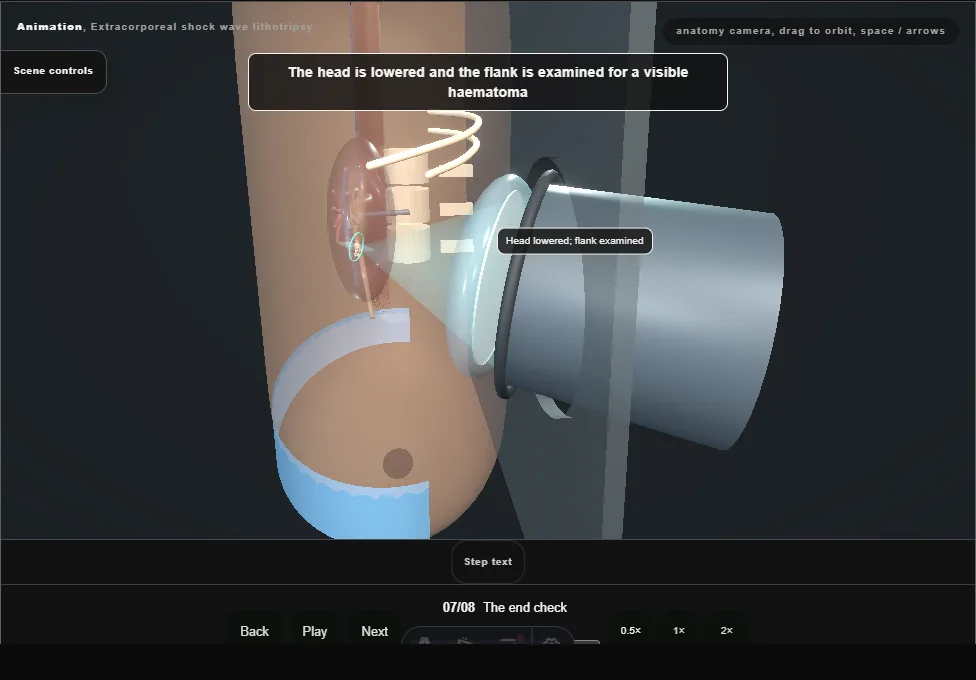This screenshot has height=680, width=976.
Task: Set playback speed to 2×
Action: pos(726,630)
